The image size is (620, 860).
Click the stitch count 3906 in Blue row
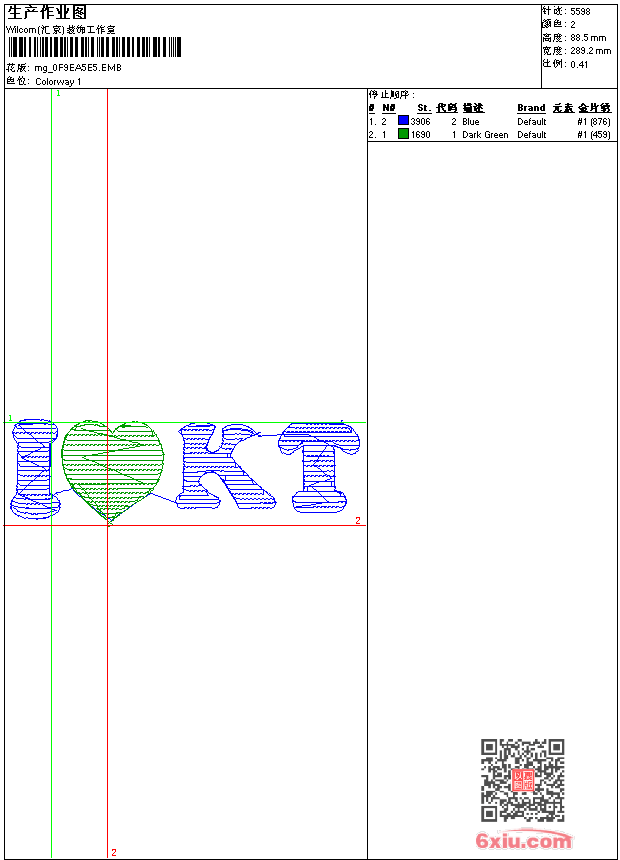pos(420,122)
